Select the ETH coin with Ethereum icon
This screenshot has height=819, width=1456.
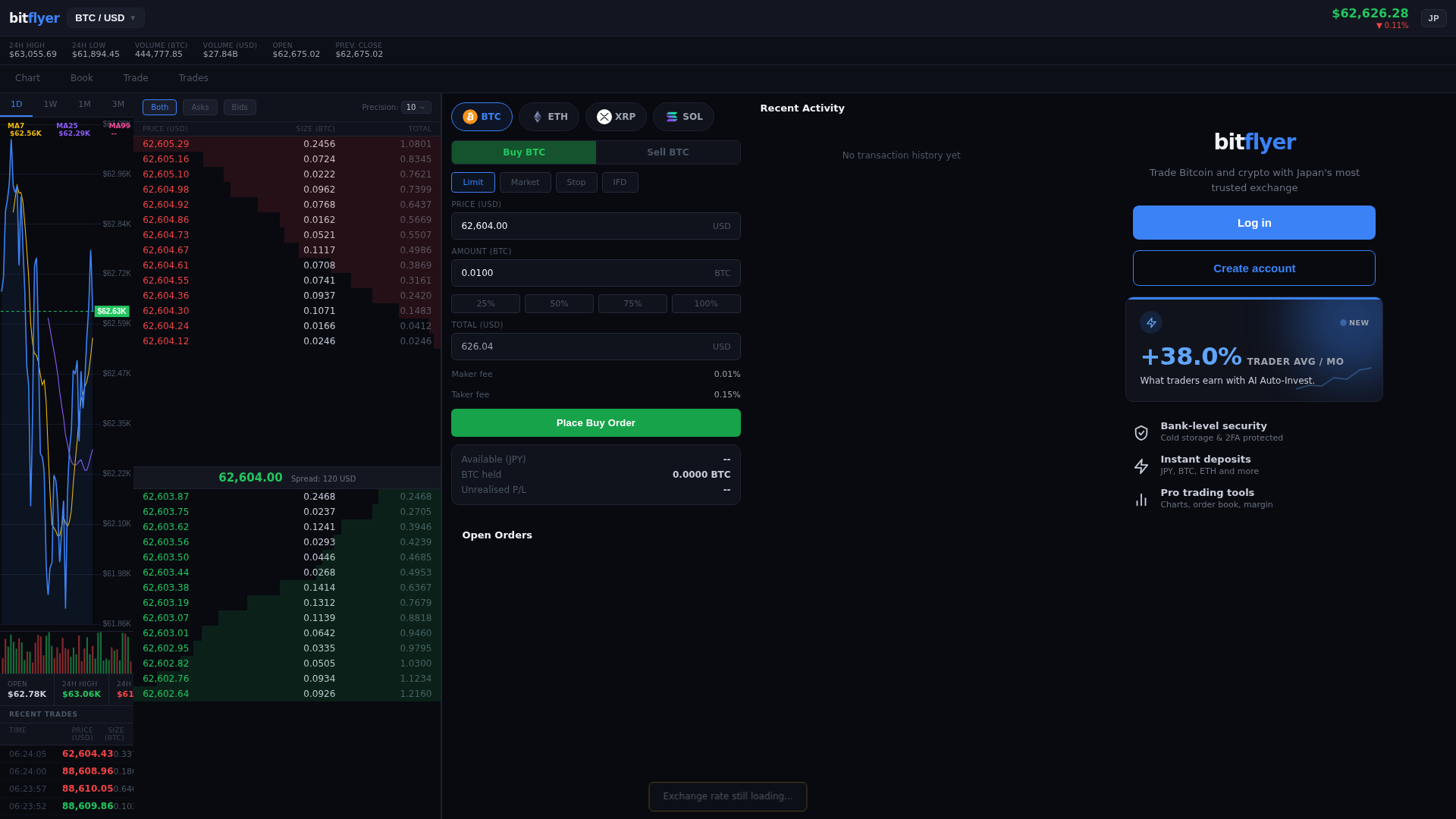pyautogui.click(x=549, y=117)
